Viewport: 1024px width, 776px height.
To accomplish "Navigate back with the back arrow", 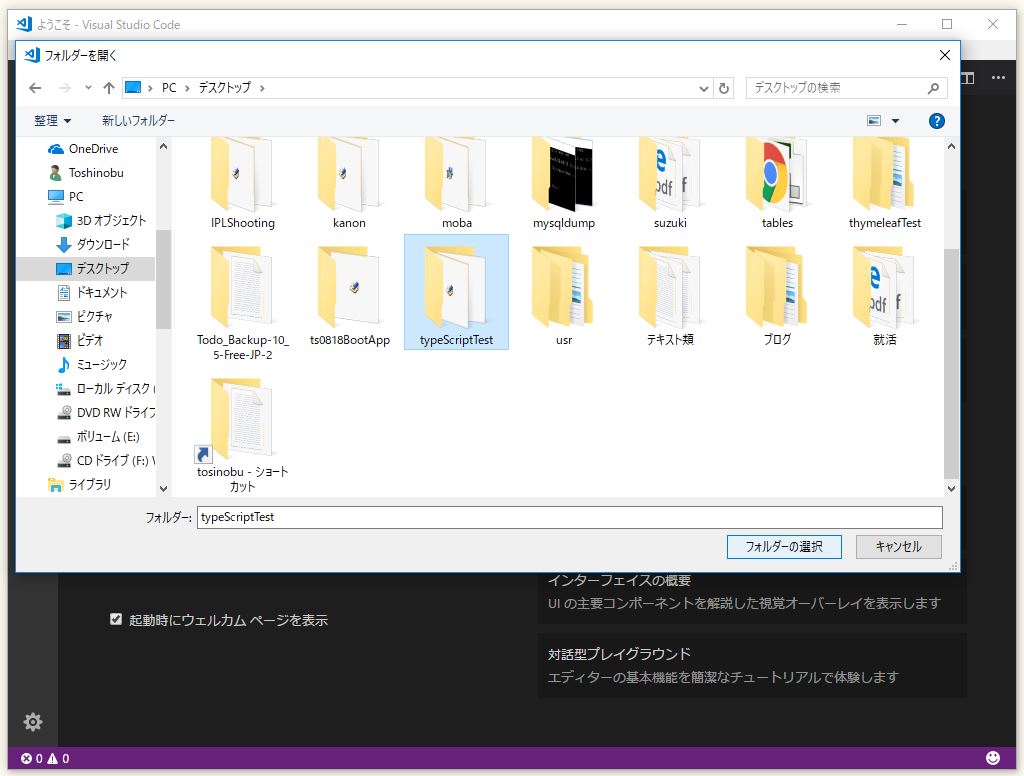I will coord(34,88).
